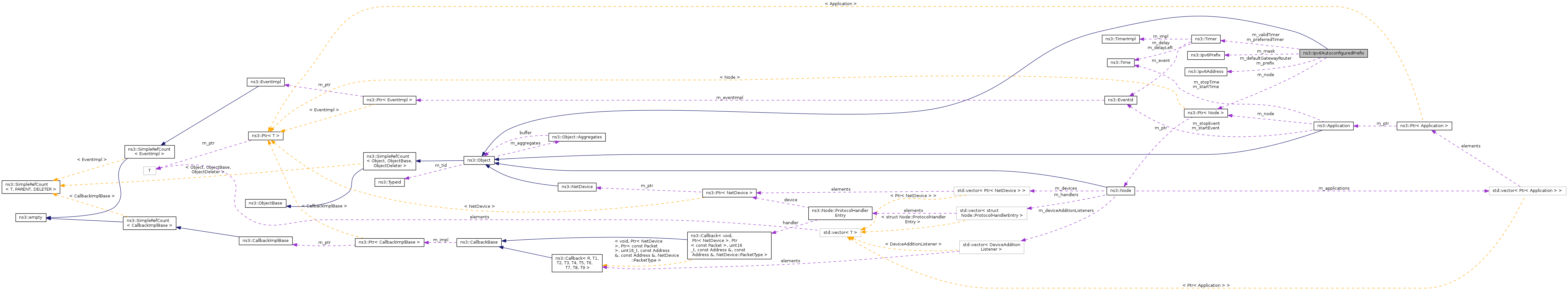The image size is (1568, 290).
Task: Open the ns3::Application class node
Action: click(x=1333, y=125)
